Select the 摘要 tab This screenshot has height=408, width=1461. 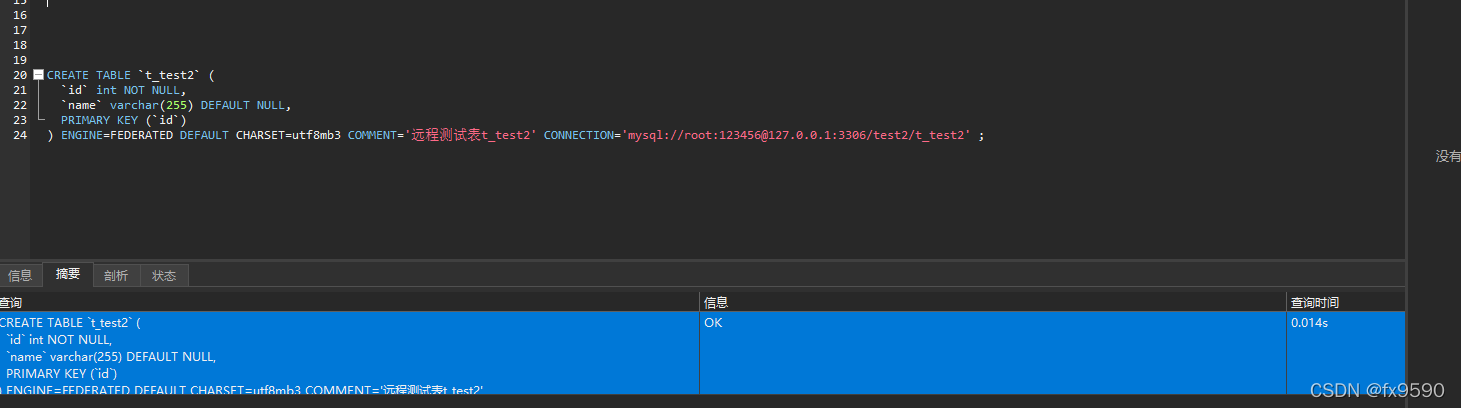point(68,275)
